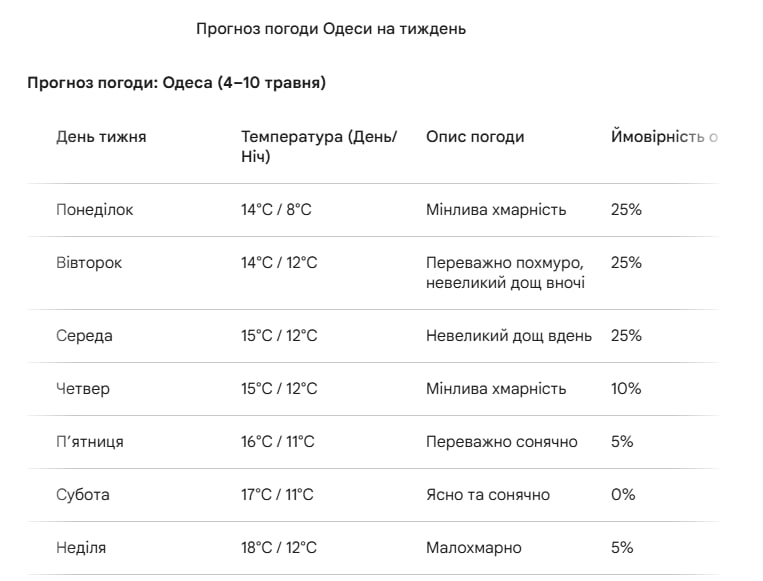This screenshot has height=581, width=763.
Task: Click the title 'Прогноз погоди Одеси на тиждень'
Action: 331,29
